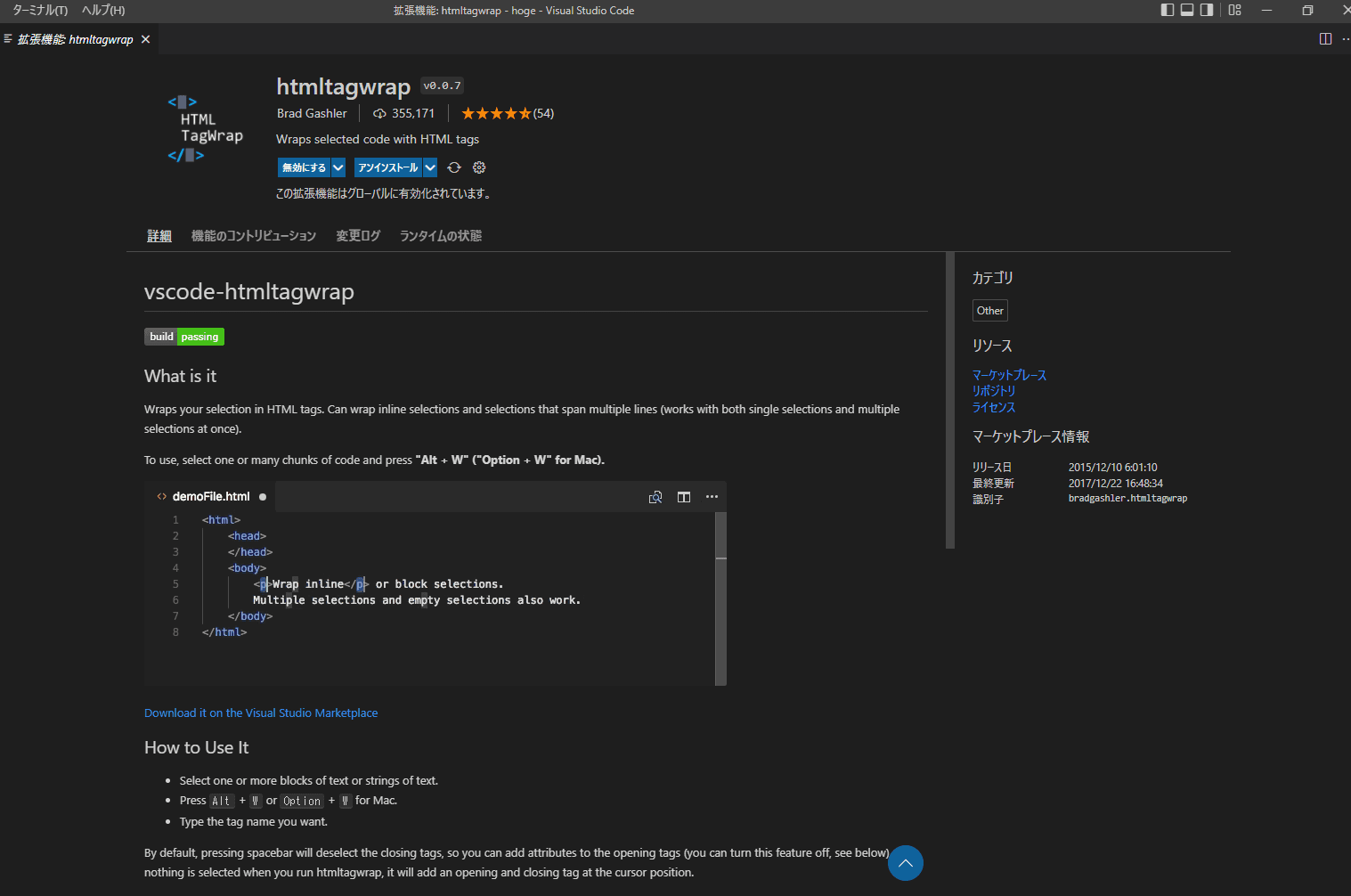The height and width of the screenshot is (896, 1351).
Task: Click the extension sync/auto-update icon
Action: point(454,167)
